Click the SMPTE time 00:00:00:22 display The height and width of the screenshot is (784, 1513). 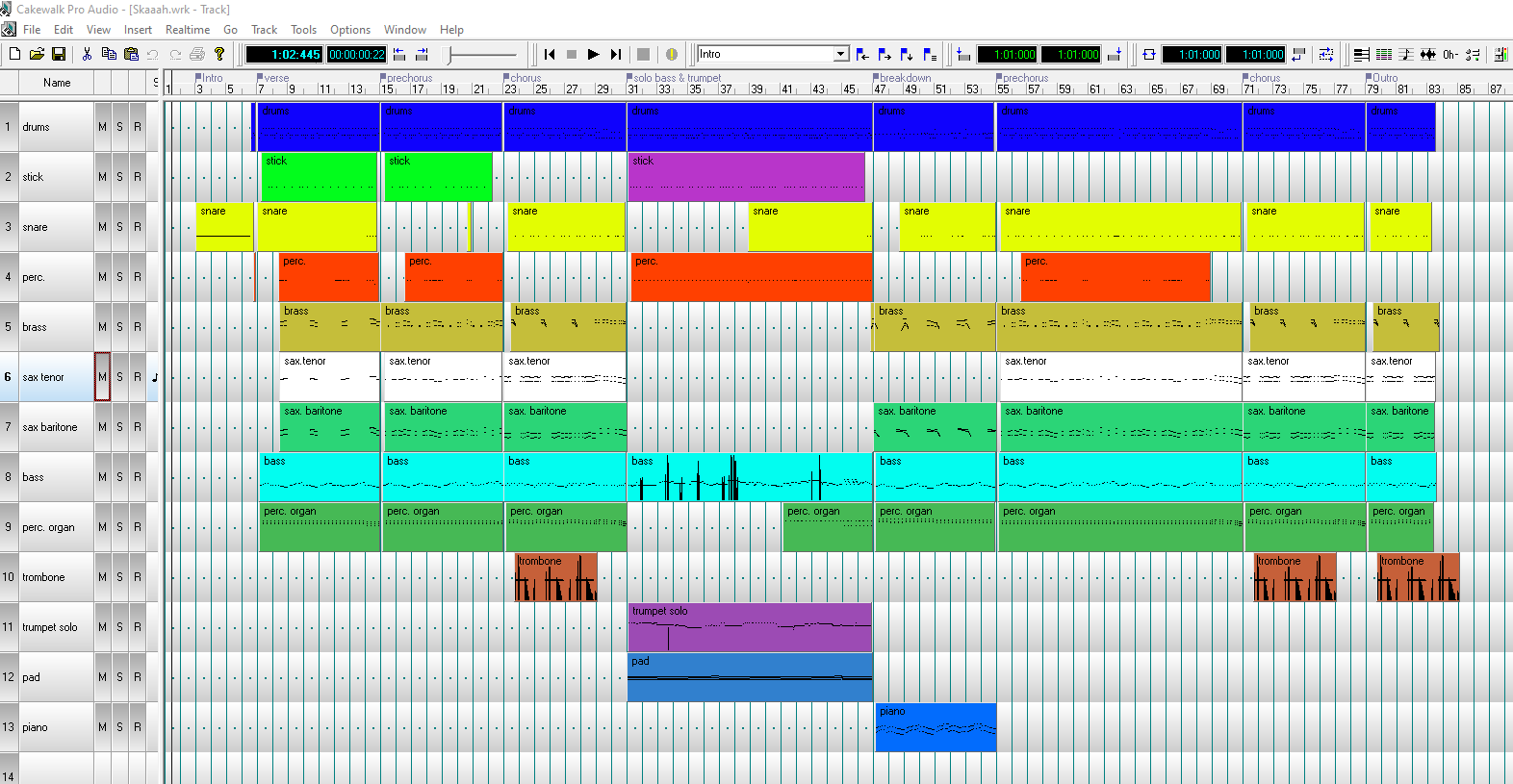[357, 54]
